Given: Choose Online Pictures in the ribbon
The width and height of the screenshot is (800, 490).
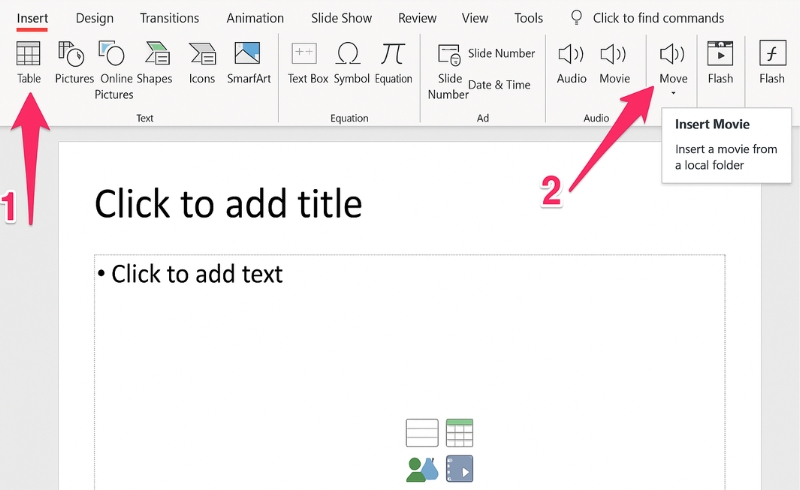Looking at the screenshot, I should click(x=115, y=70).
